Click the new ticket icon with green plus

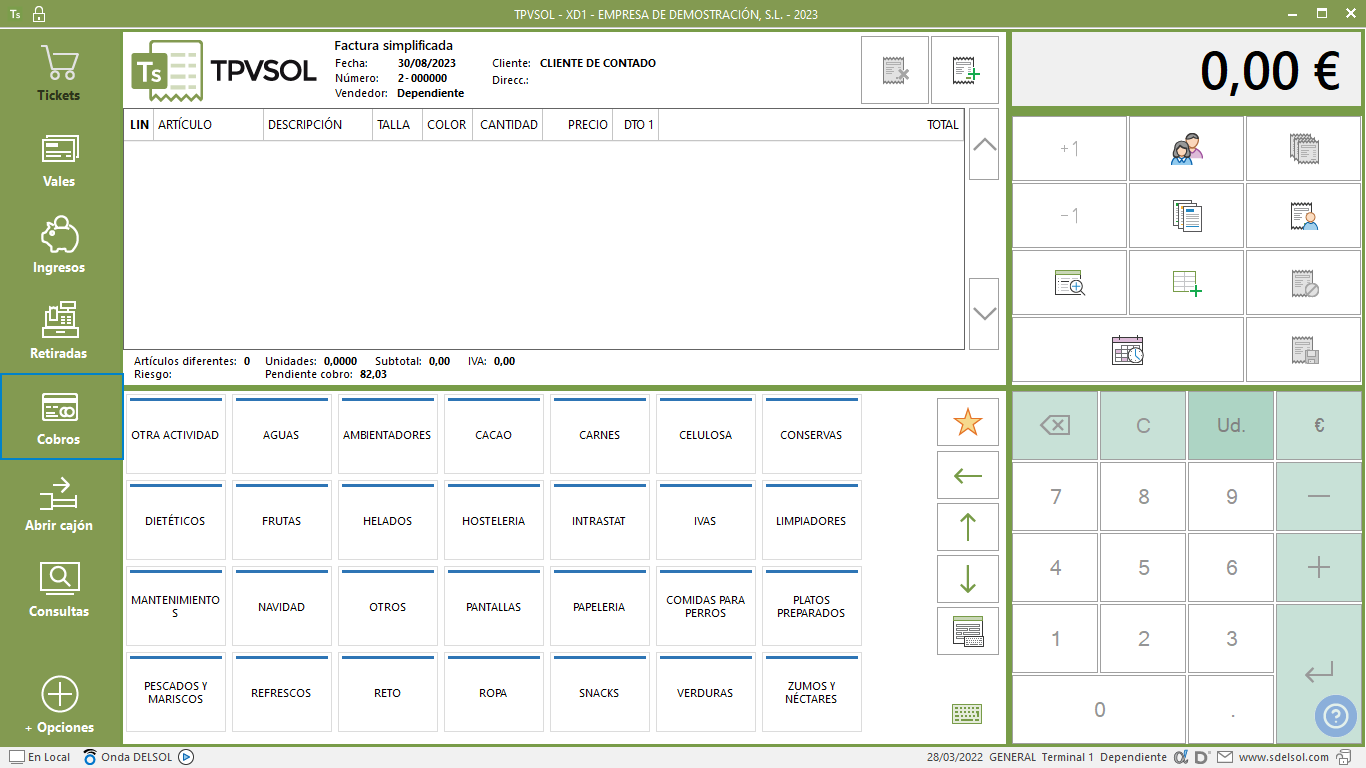click(x=964, y=70)
